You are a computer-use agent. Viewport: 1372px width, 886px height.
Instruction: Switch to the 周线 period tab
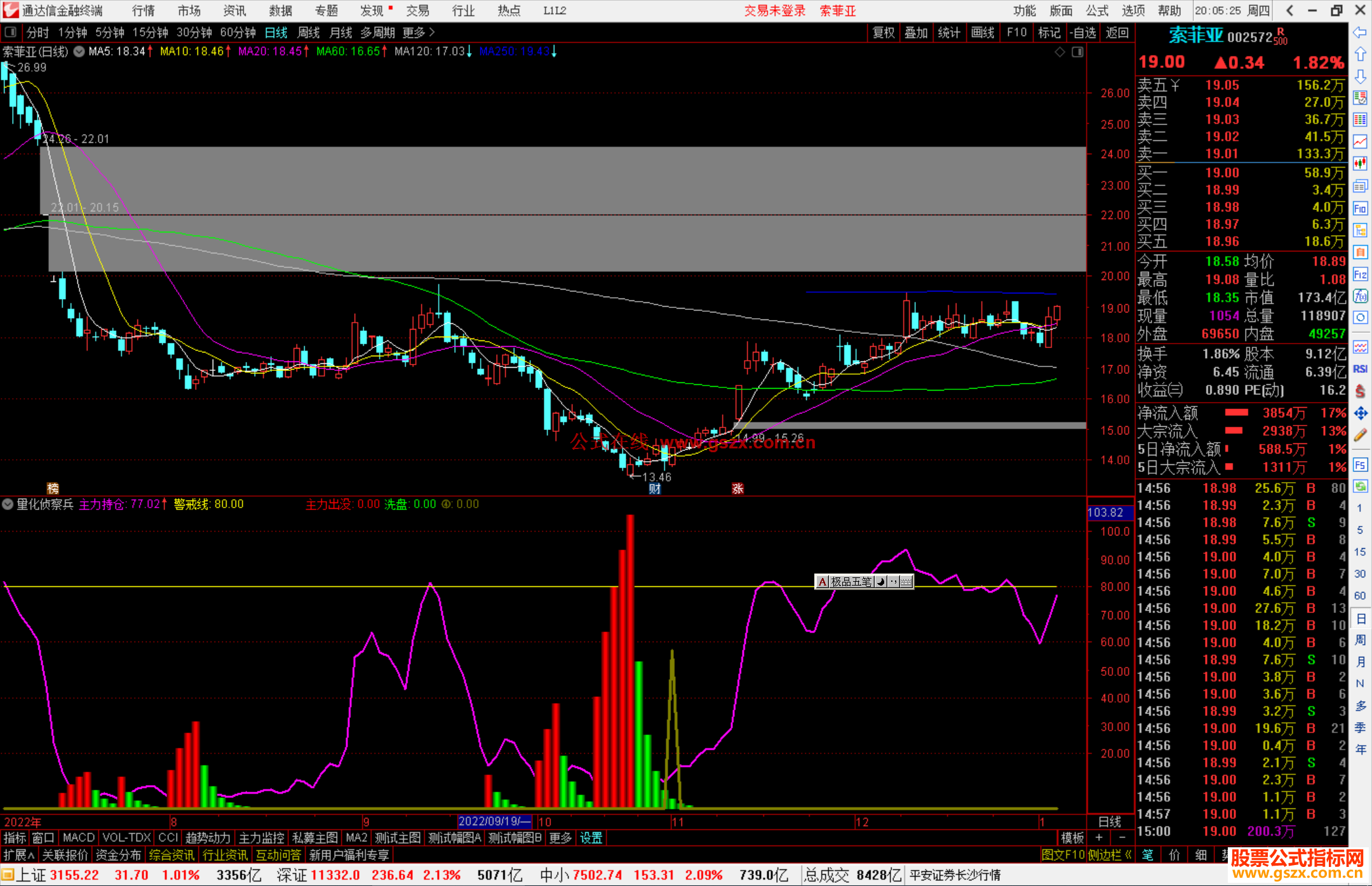[309, 32]
